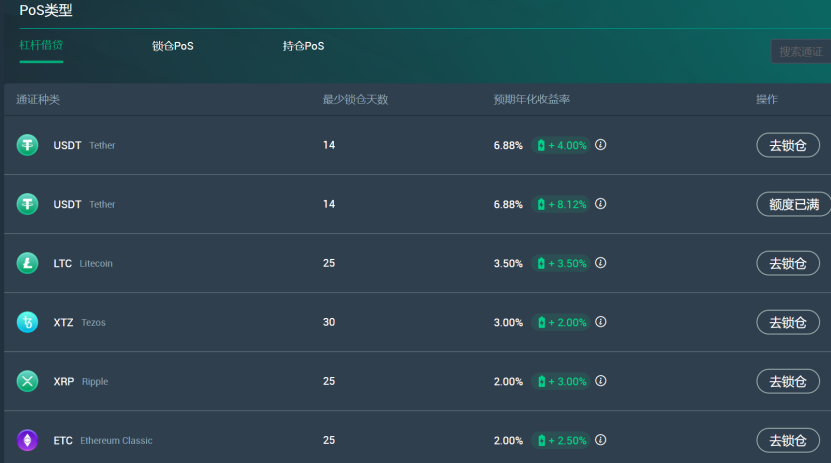
Task: Click the 最少锁仓天数 column header
Action: [356, 100]
